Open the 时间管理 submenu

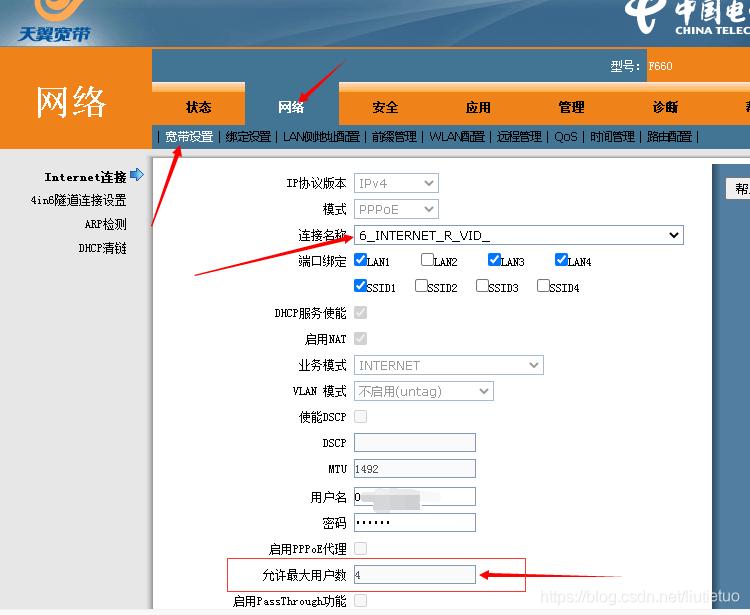(x=612, y=137)
